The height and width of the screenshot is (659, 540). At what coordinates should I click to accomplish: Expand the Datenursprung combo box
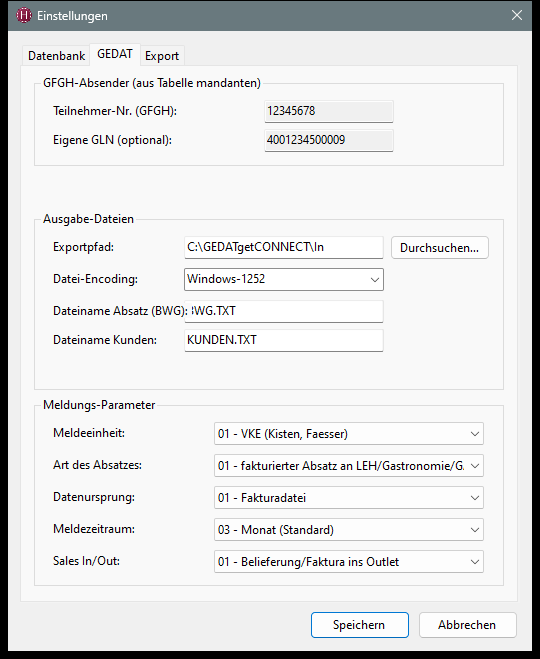pyautogui.click(x=349, y=498)
